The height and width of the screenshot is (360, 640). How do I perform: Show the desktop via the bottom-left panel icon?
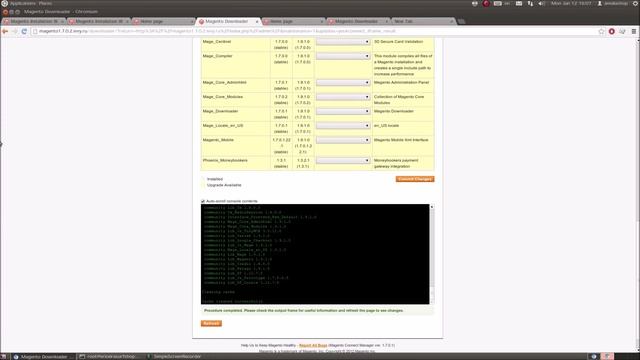(x=3, y=356)
